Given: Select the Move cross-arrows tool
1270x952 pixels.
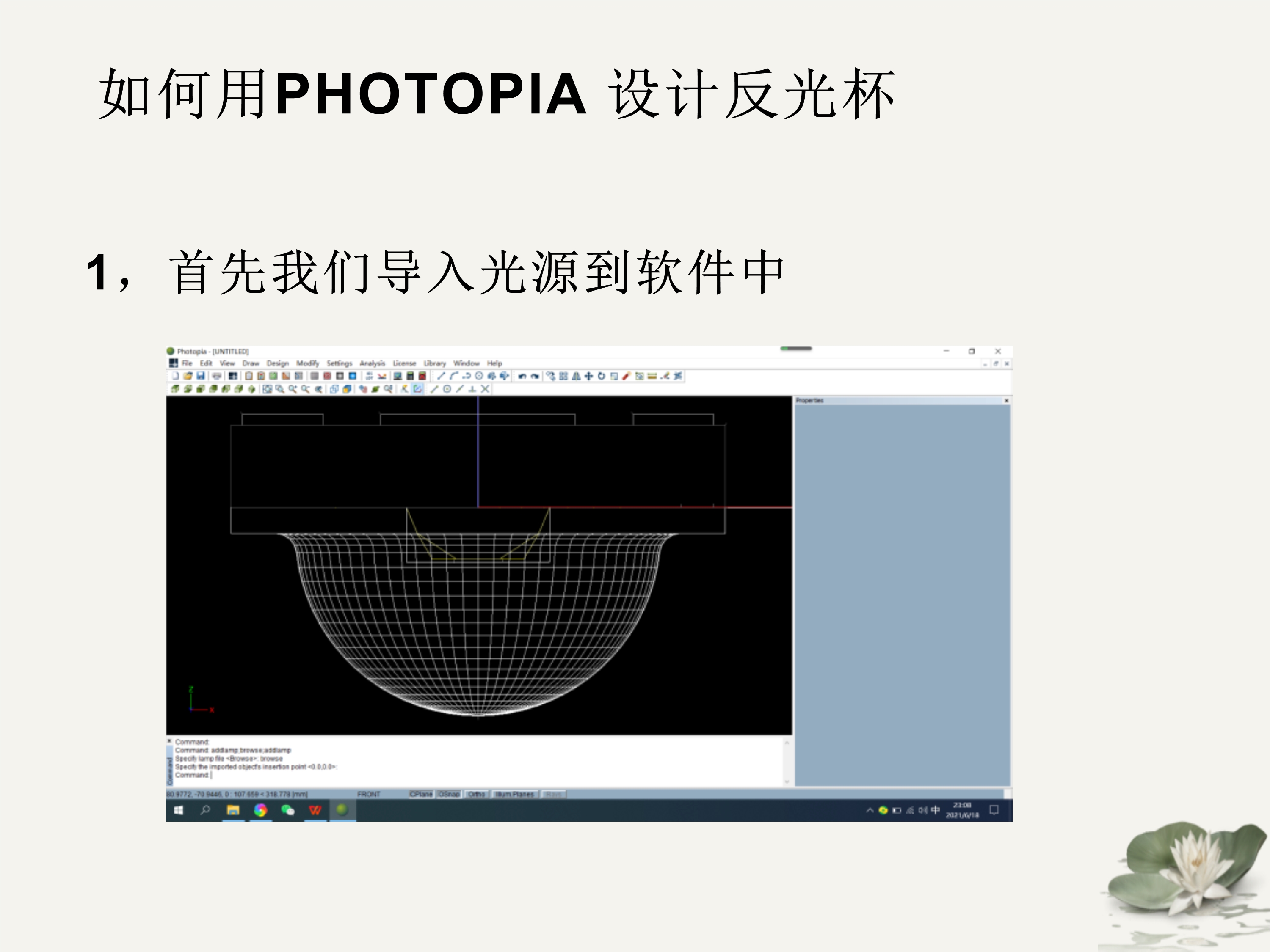Looking at the screenshot, I should pyautogui.click(x=588, y=377).
